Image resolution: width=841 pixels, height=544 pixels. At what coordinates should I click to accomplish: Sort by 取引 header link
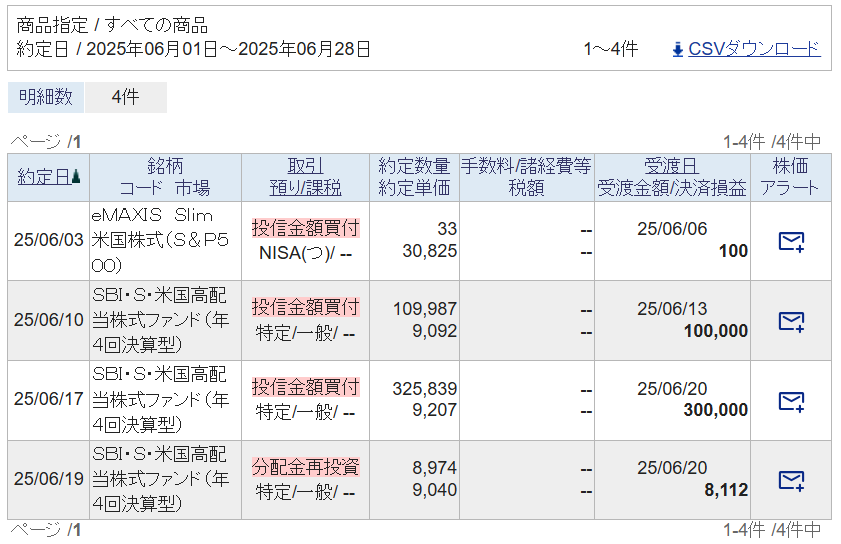pyautogui.click(x=305, y=166)
